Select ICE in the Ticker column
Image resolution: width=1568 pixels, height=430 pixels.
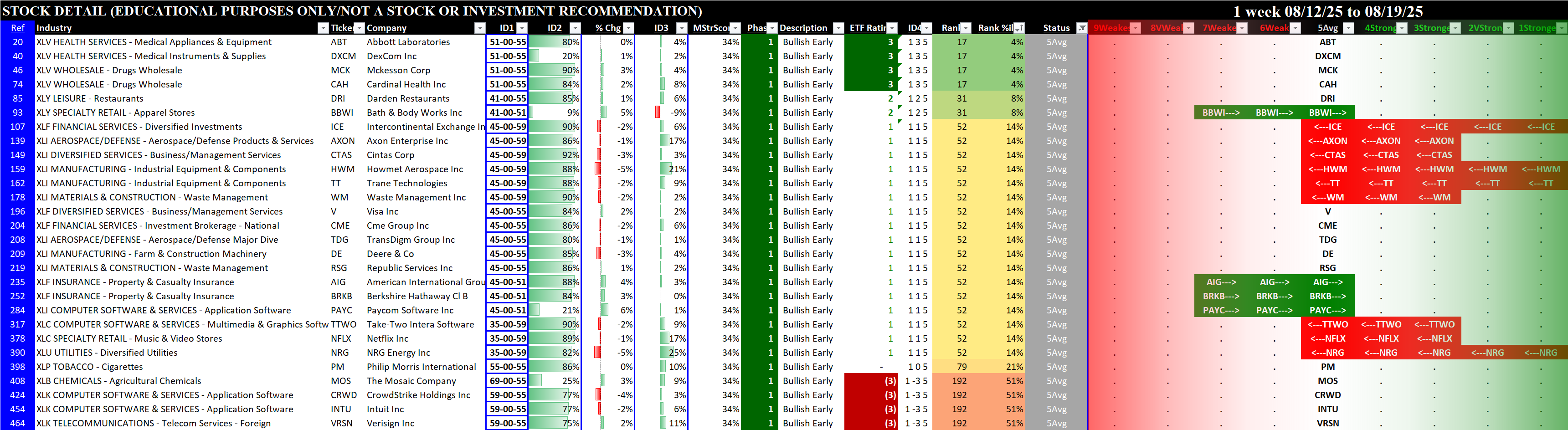pos(337,127)
